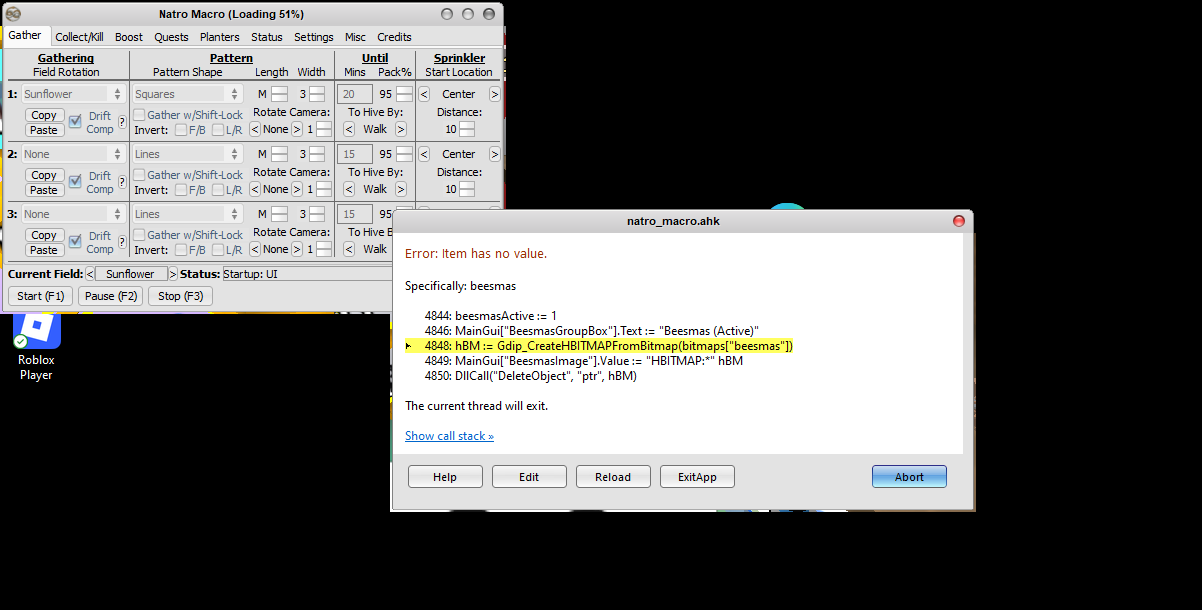Cycle To Hive By past Walk
The height and width of the screenshot is (610, 1202).
pos(400,128)
